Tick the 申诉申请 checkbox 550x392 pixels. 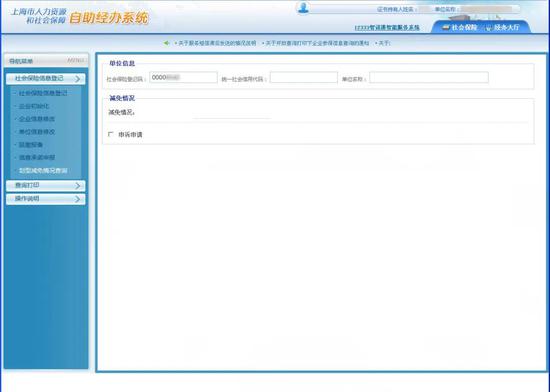111,134
